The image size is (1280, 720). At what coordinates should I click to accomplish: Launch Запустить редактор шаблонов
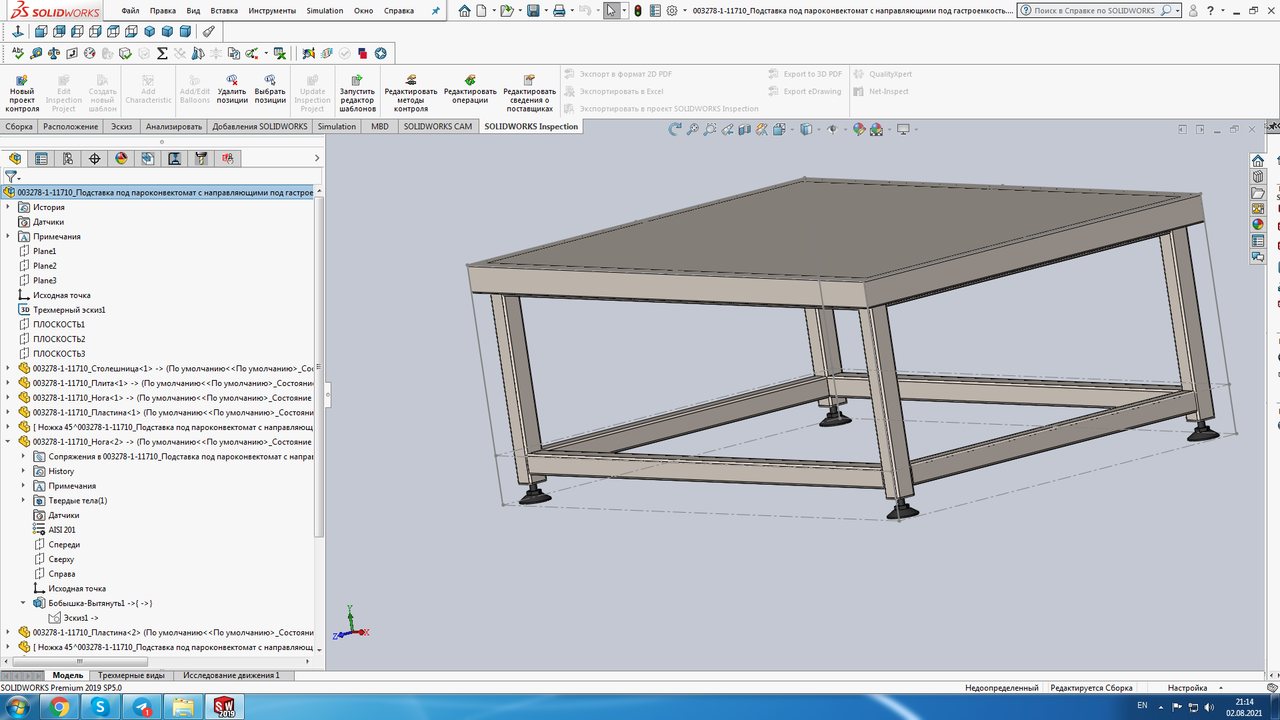coord(357,92)
